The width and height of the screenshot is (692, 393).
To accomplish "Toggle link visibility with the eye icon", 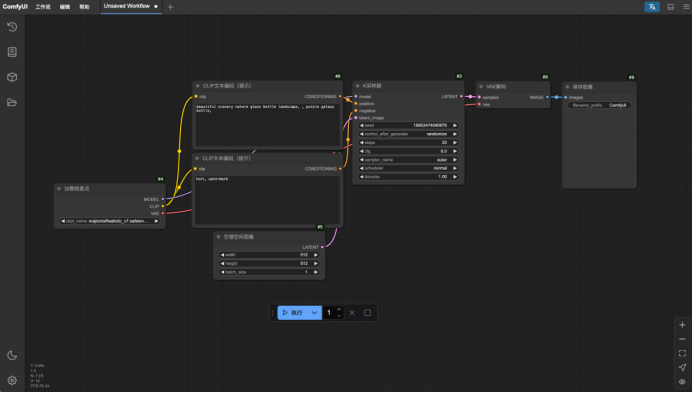I will pyautogui.click(x=682, y=382).
